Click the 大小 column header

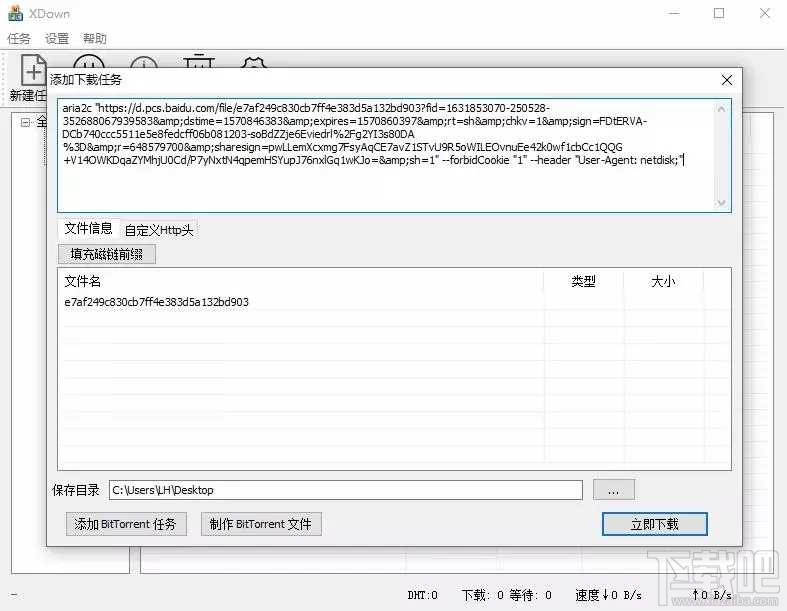[x=663, y=281]
